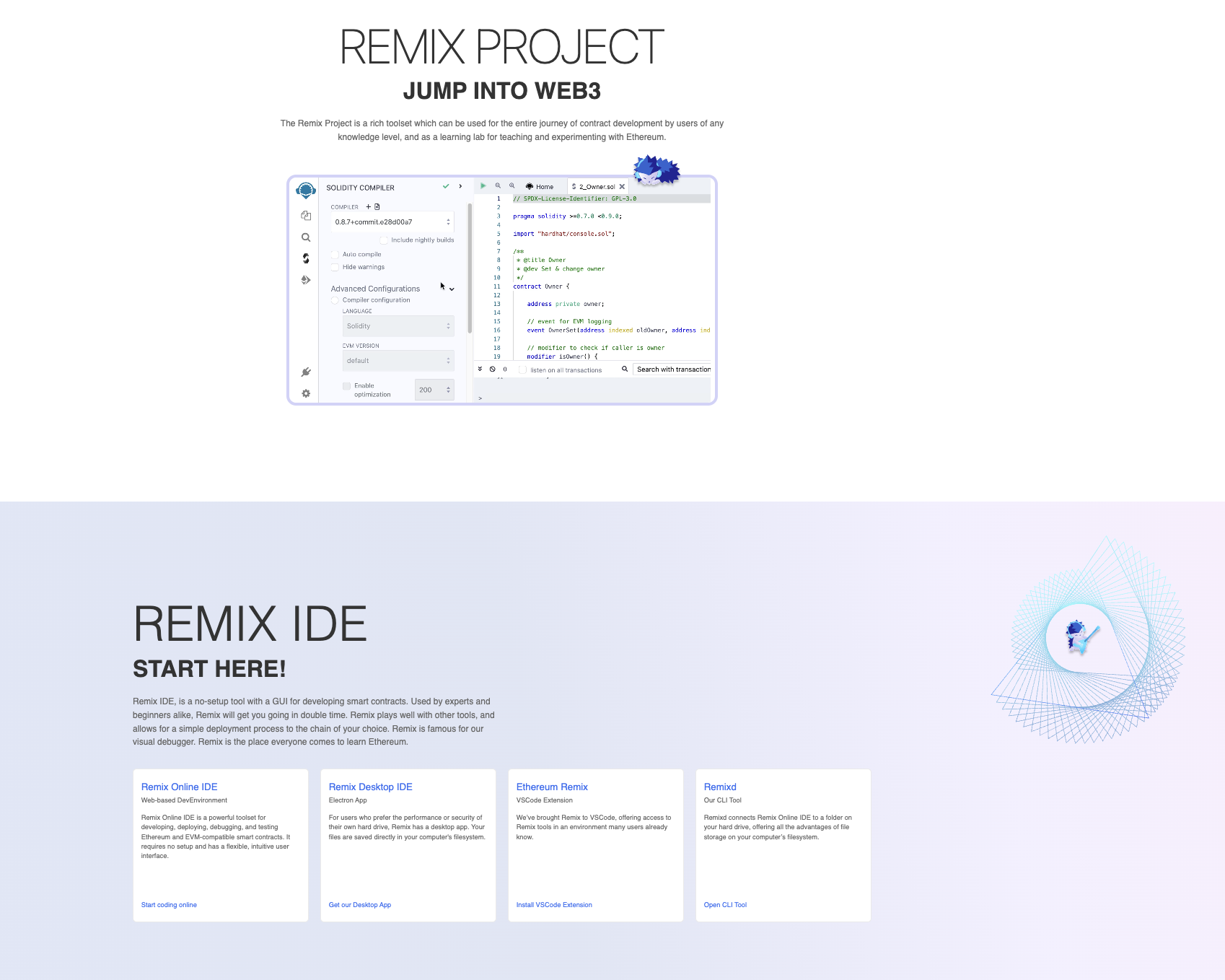The image size is (1225, 980).
Task: Click the terminal prompt line
Action: [592, 398]
